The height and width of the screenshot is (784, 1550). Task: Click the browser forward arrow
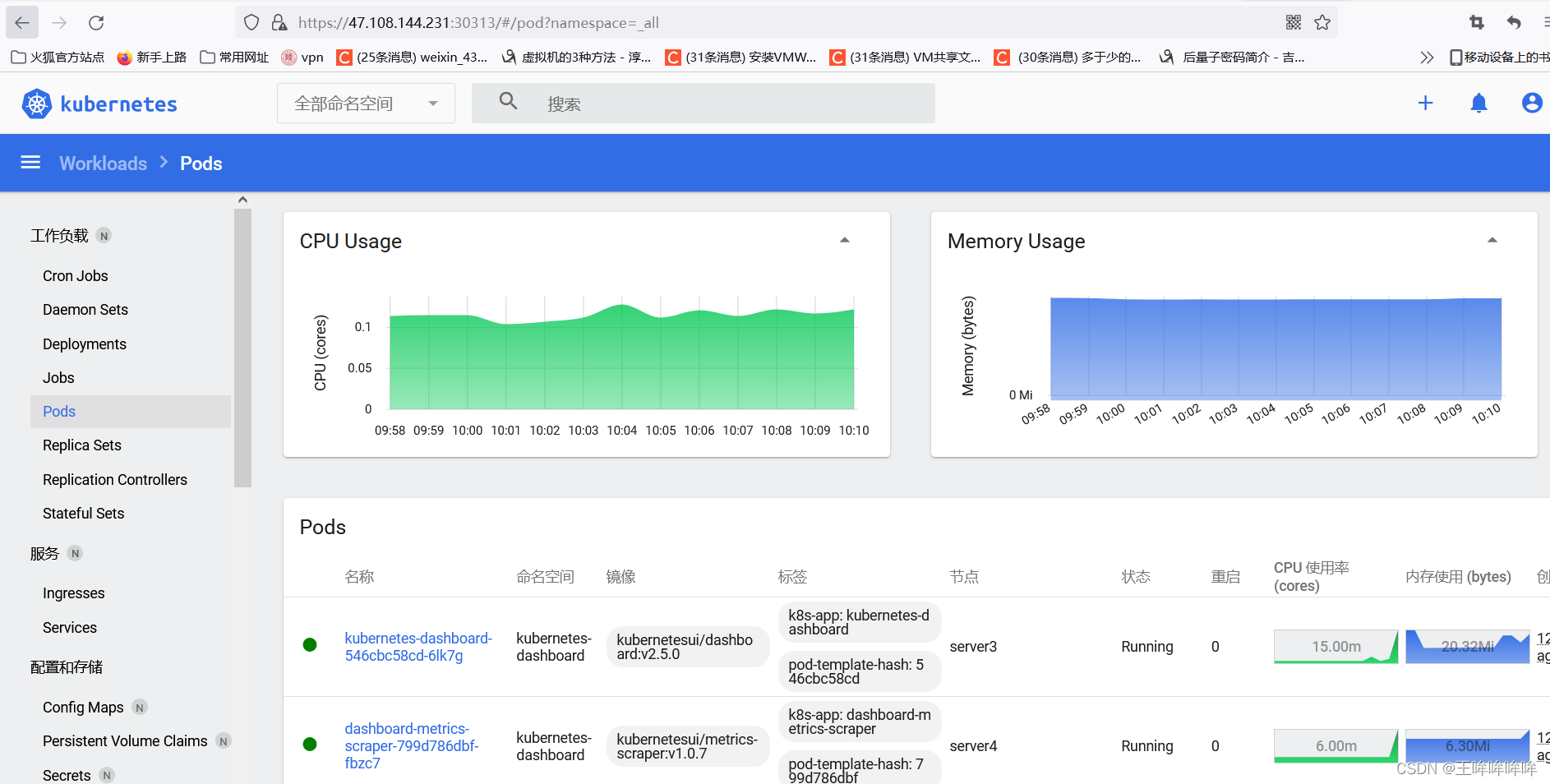pos(59,22)
